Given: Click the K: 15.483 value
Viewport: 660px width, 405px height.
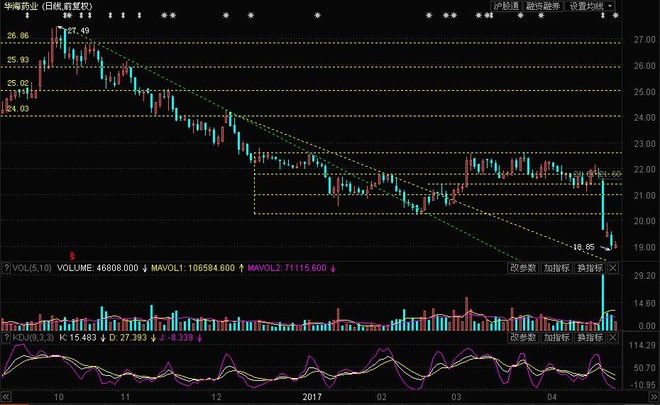Looking at the screenshot, I should click(x=78, y=338).
